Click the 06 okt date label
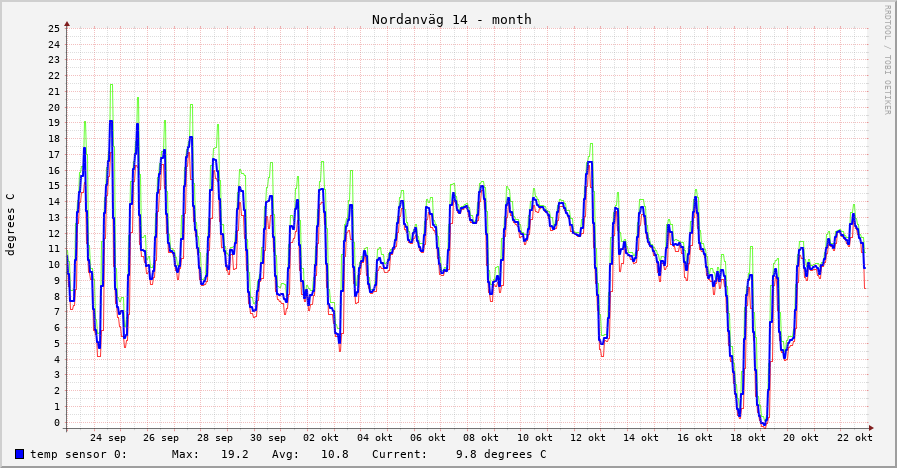The height and width of the screenshot is (468, 897). pos(428,437)
